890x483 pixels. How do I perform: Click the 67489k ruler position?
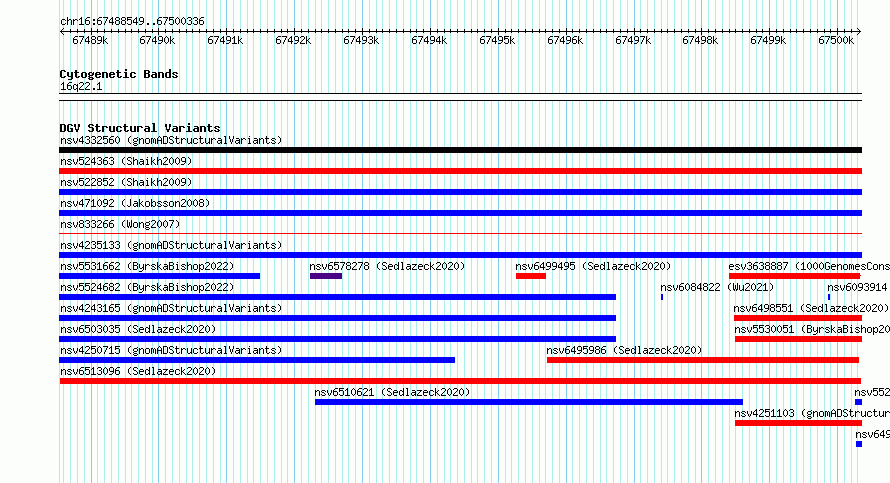click(x=90, y=40)
